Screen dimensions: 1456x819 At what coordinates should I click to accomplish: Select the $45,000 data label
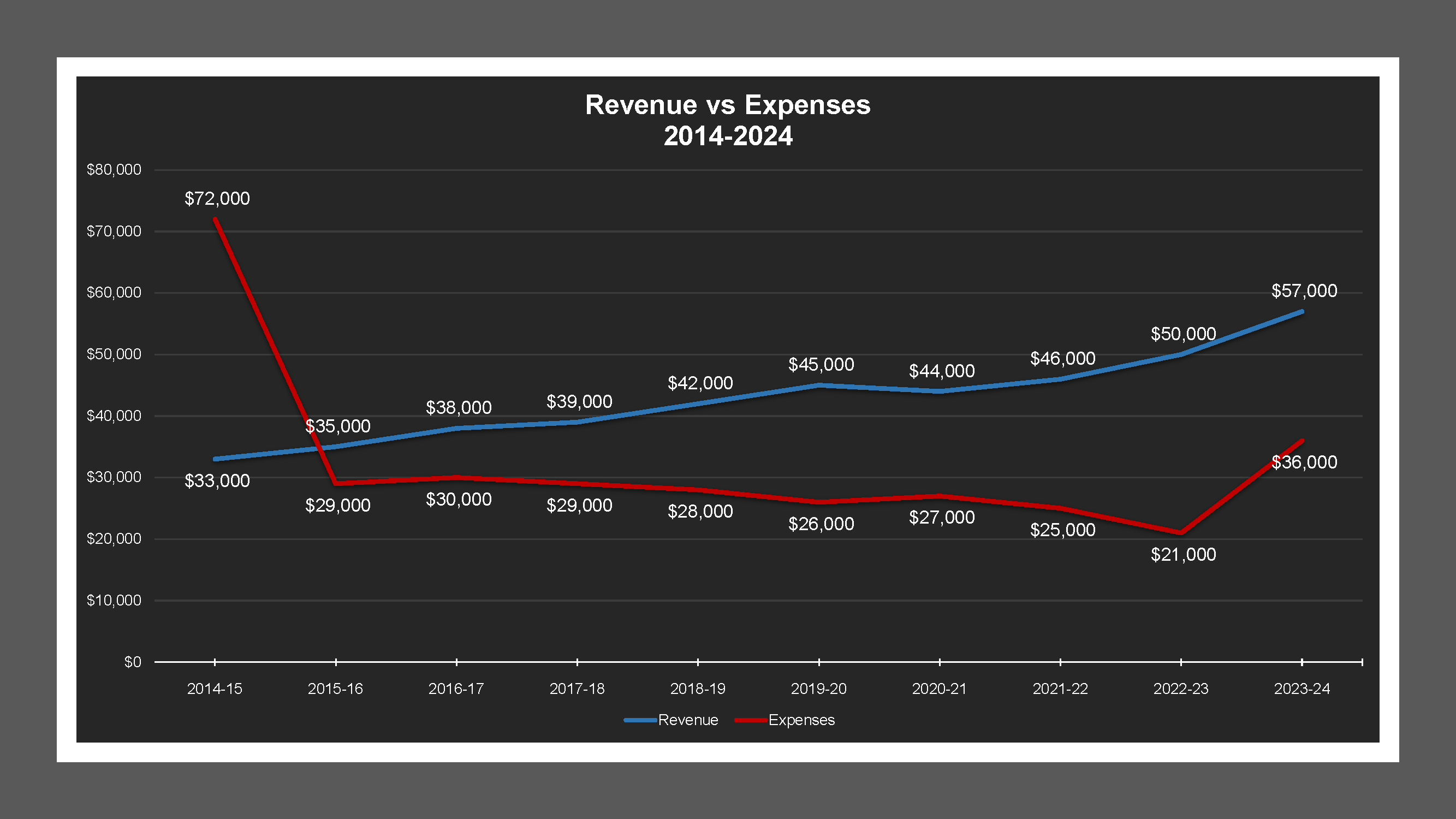821,365
